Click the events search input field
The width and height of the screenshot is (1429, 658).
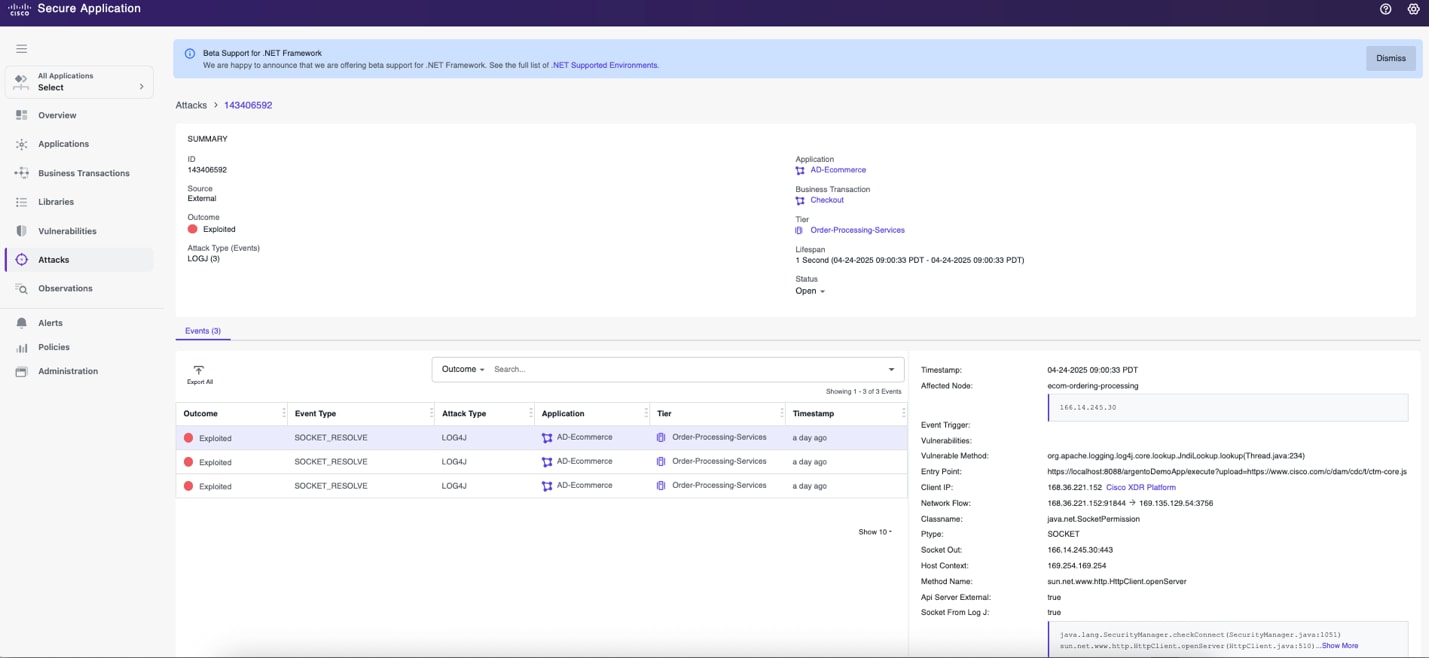tap(685, 369)
